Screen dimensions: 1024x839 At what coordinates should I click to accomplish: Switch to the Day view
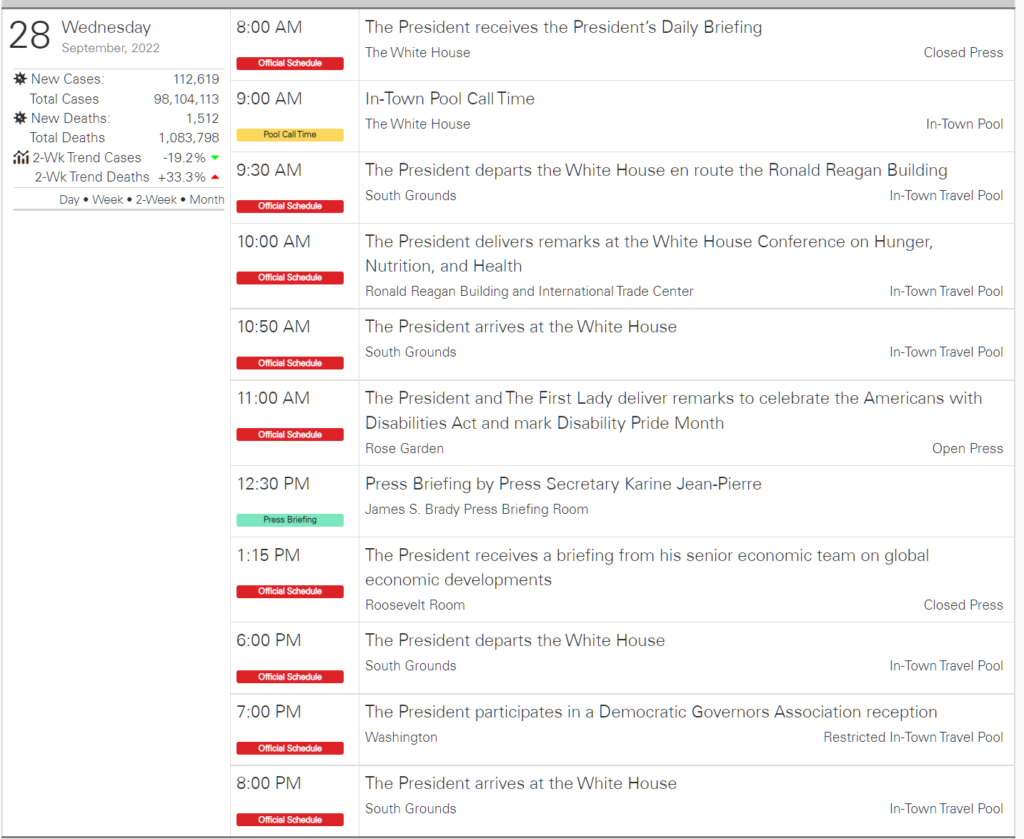coord(69,199)
